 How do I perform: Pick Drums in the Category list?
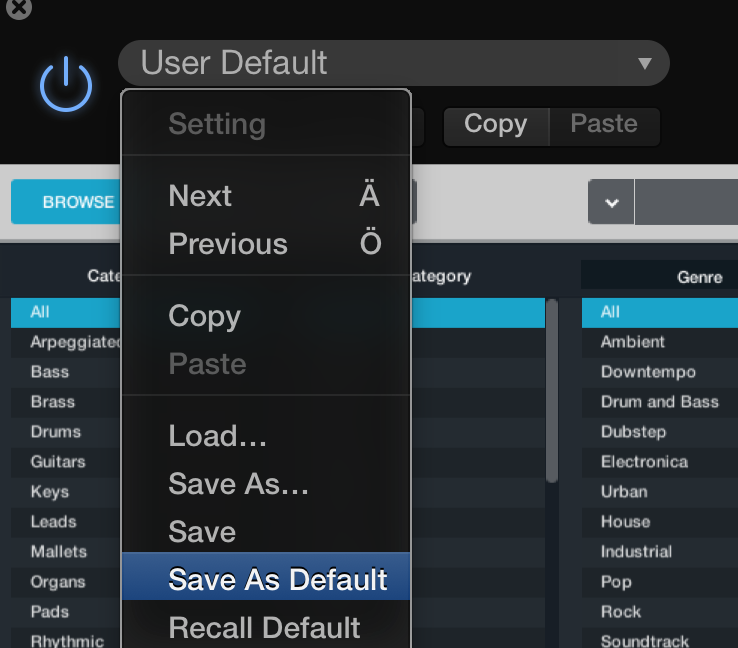(x=56, y=432)
